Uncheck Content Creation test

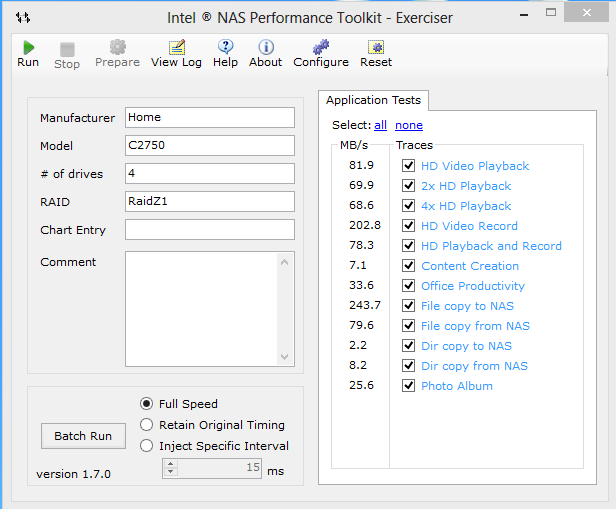pyautogui.click(x=409, y=265)
